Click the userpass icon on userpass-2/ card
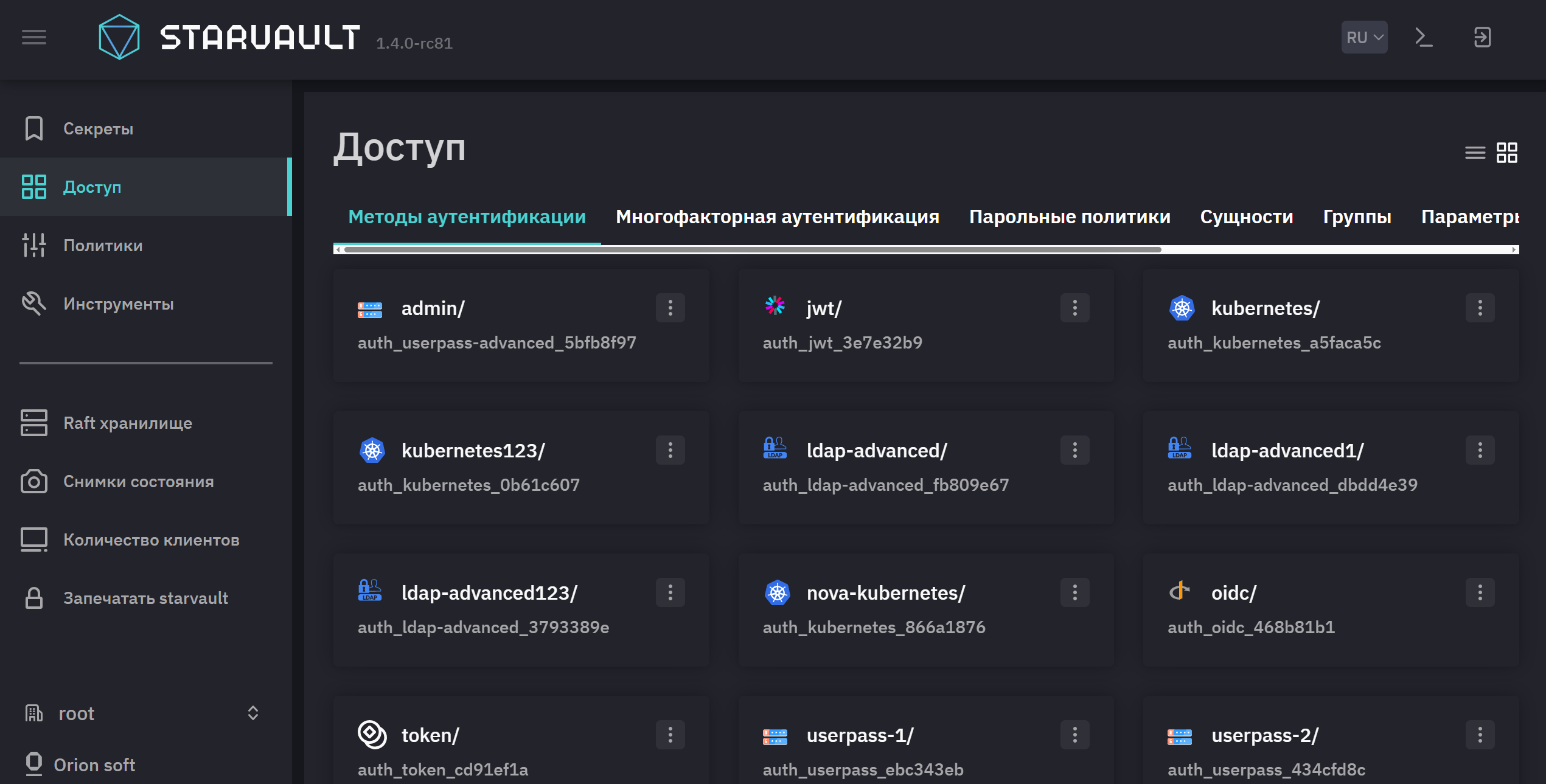The image size is (1546, 784). click(1179, 737)
